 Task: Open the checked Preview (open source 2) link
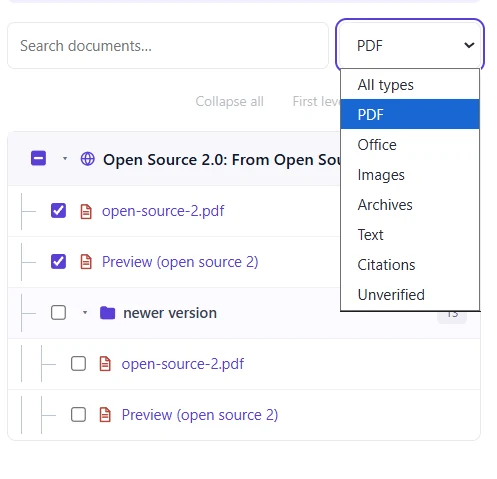pyautogui.click(x=180, y=262)
